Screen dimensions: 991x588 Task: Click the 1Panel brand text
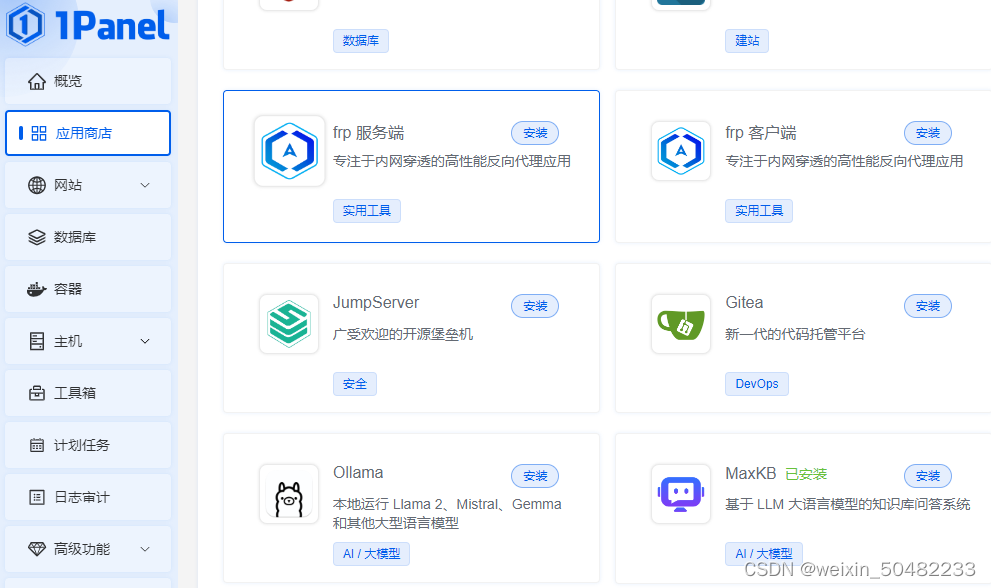tap(112, 25)
